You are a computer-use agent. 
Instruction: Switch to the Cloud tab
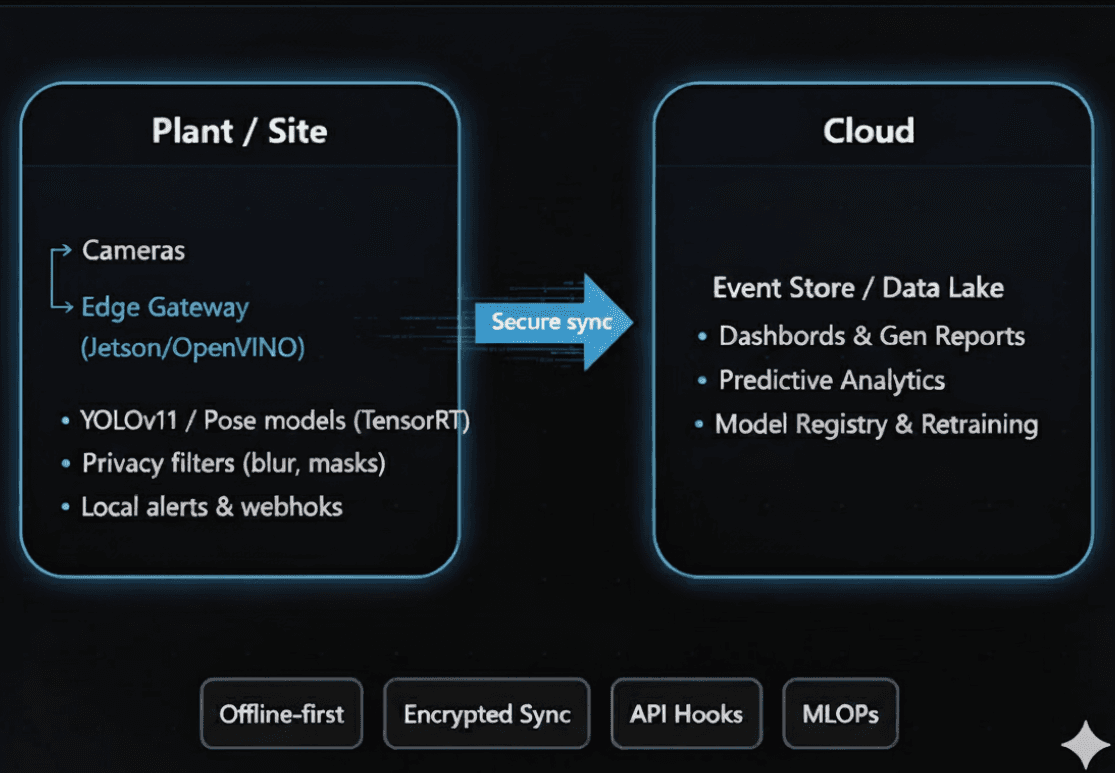868,130
